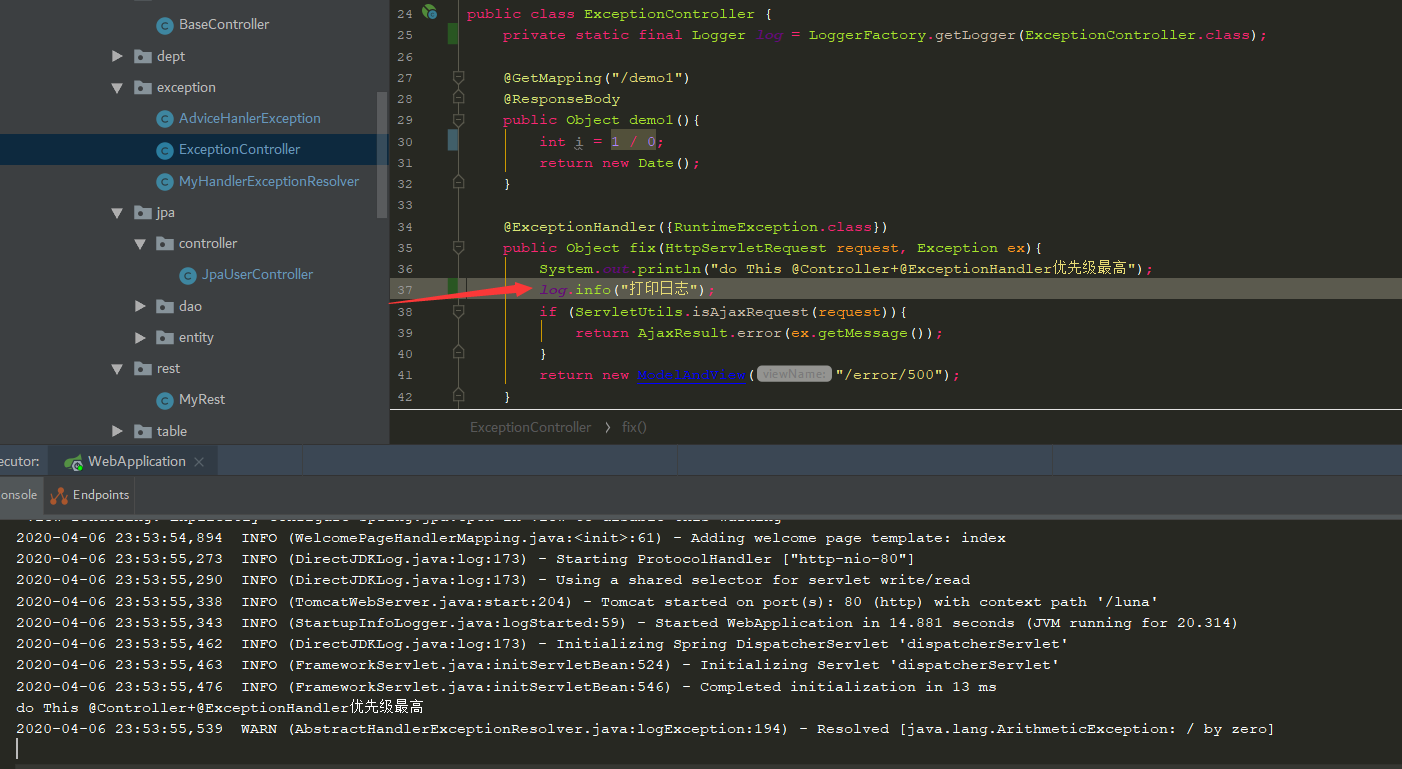This screenshot has width=1402, height=769.
Task: Click the Tomcat started on port log line
Action: (x=587, y=602)
